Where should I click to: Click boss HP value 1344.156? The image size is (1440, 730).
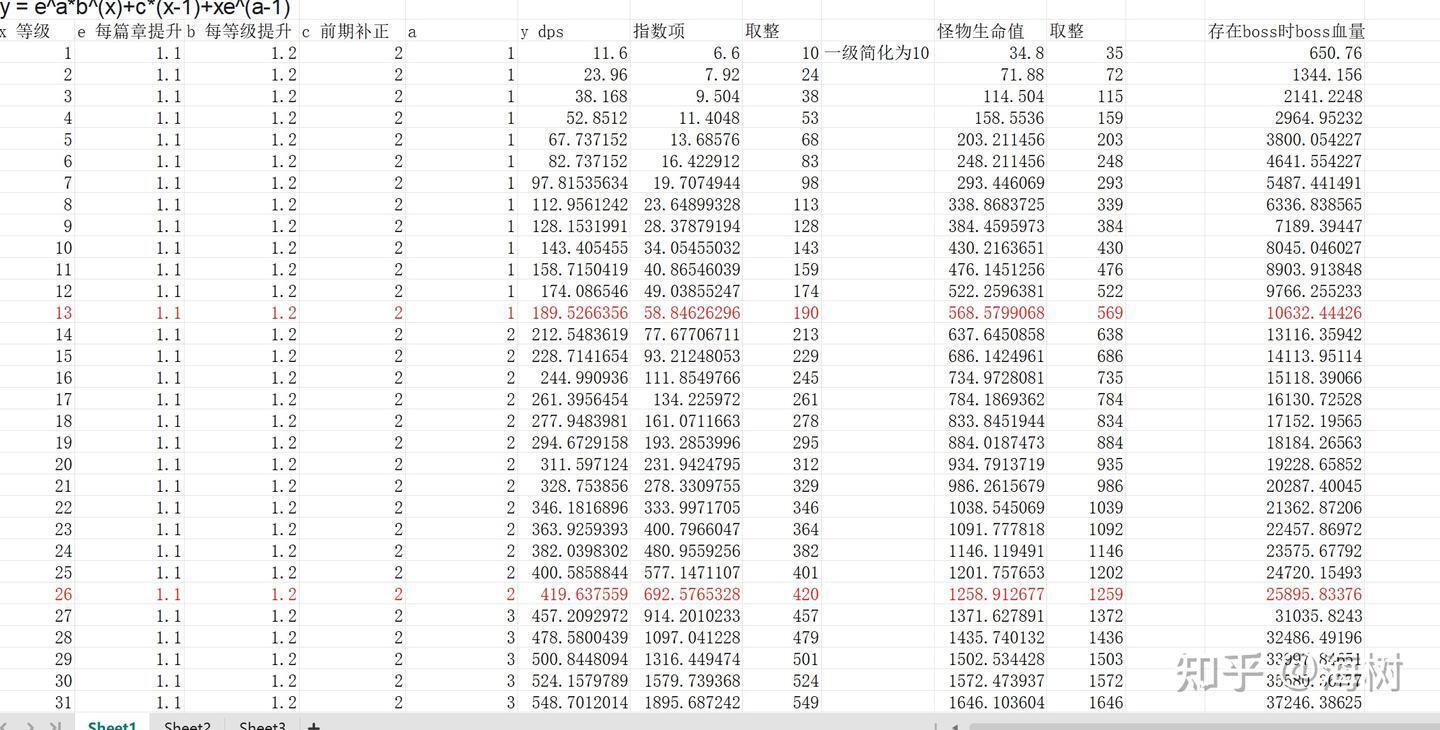click(1285, 75)
